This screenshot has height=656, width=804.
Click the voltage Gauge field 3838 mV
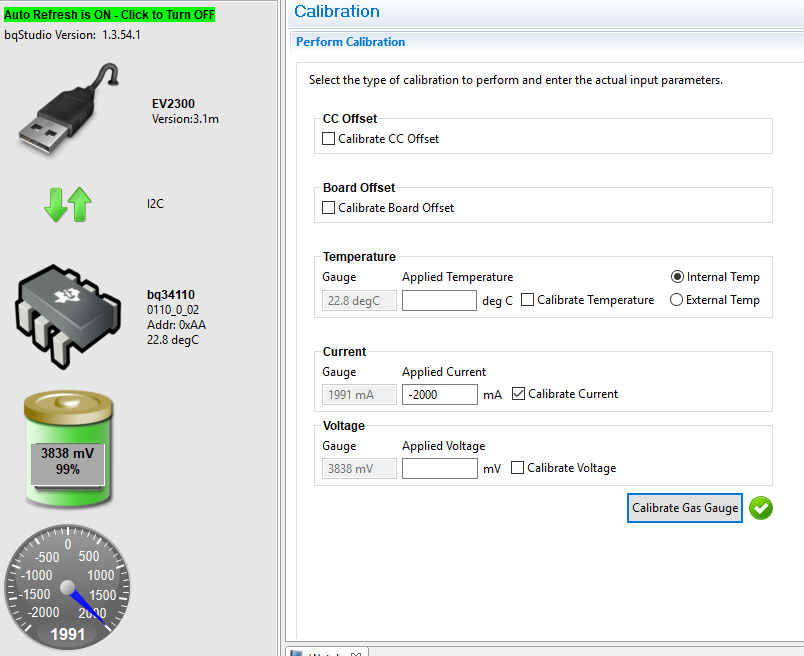359,468
